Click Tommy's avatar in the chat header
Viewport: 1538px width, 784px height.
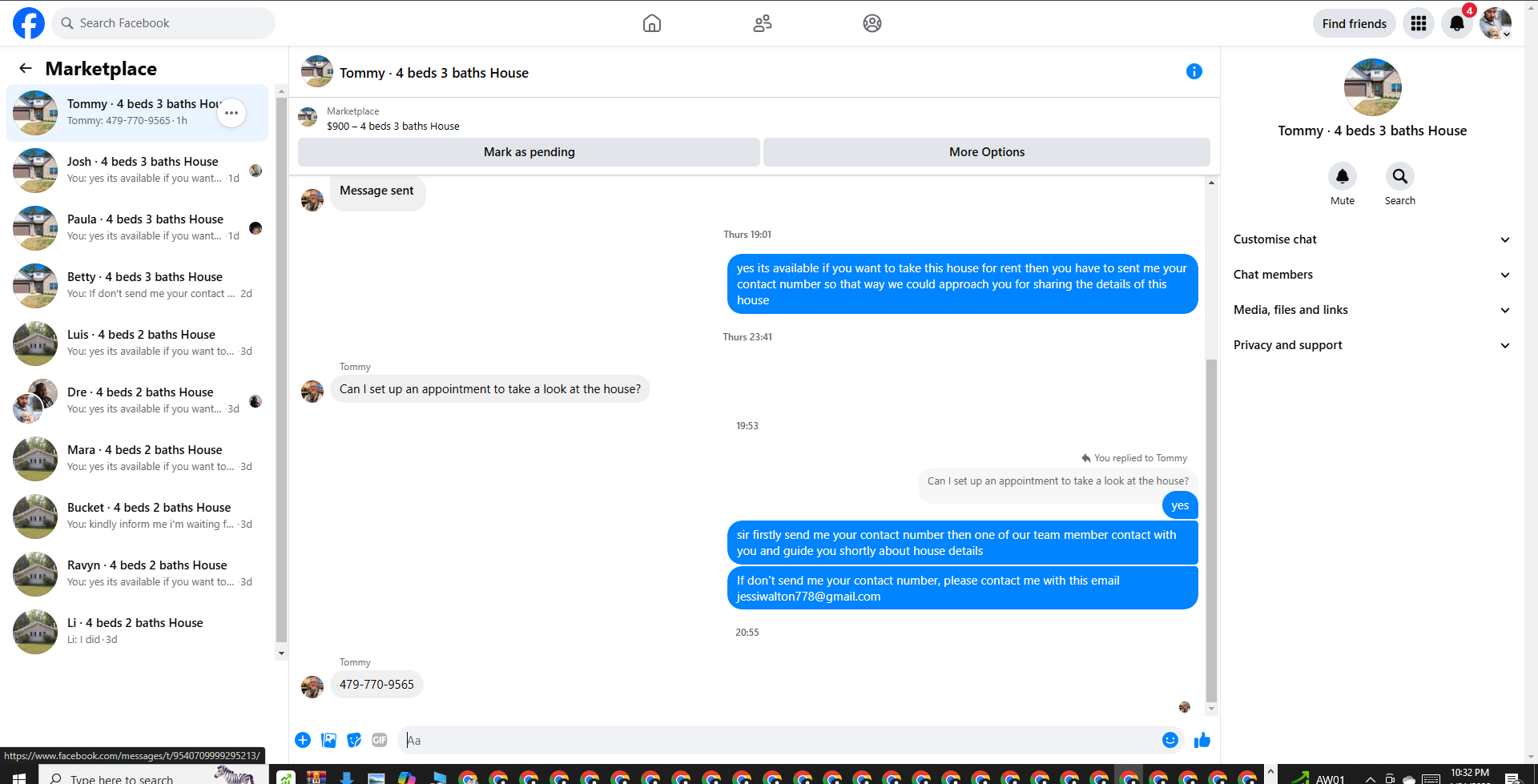[317, 71]
